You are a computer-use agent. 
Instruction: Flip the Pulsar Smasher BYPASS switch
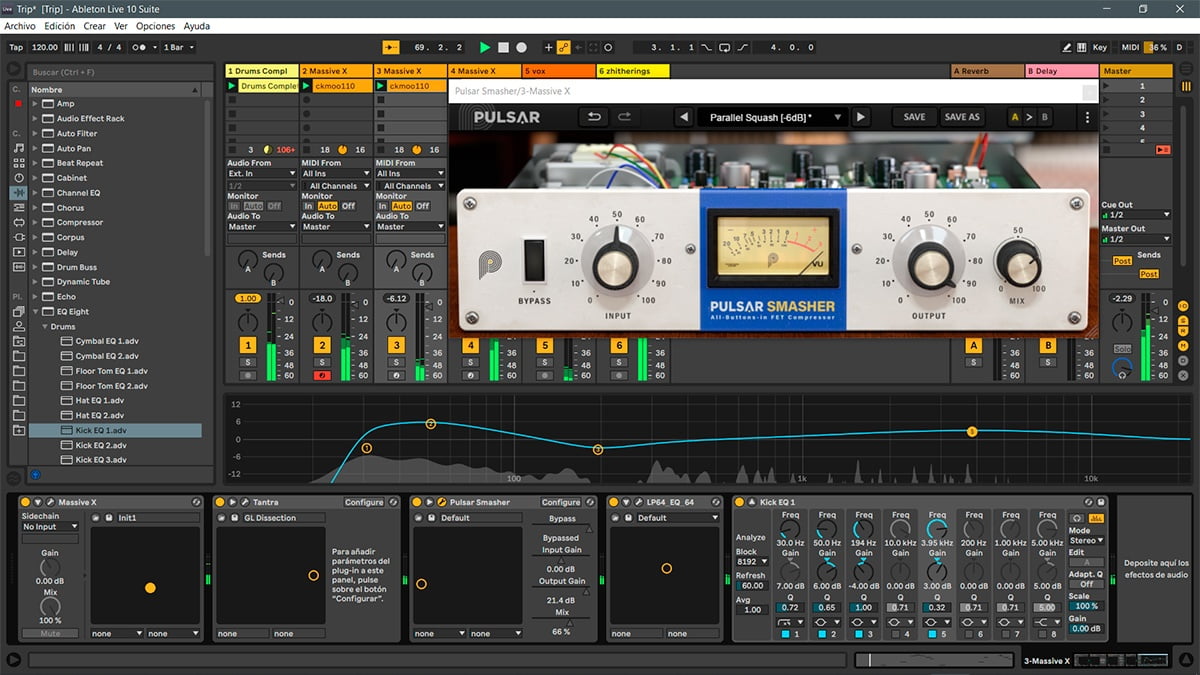pos(535,260)
